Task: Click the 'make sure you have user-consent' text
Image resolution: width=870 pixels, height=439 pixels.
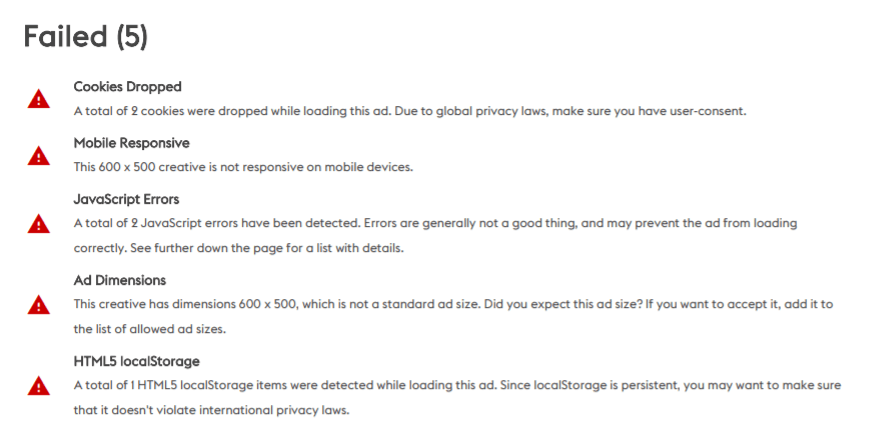Action: point(649,111)
